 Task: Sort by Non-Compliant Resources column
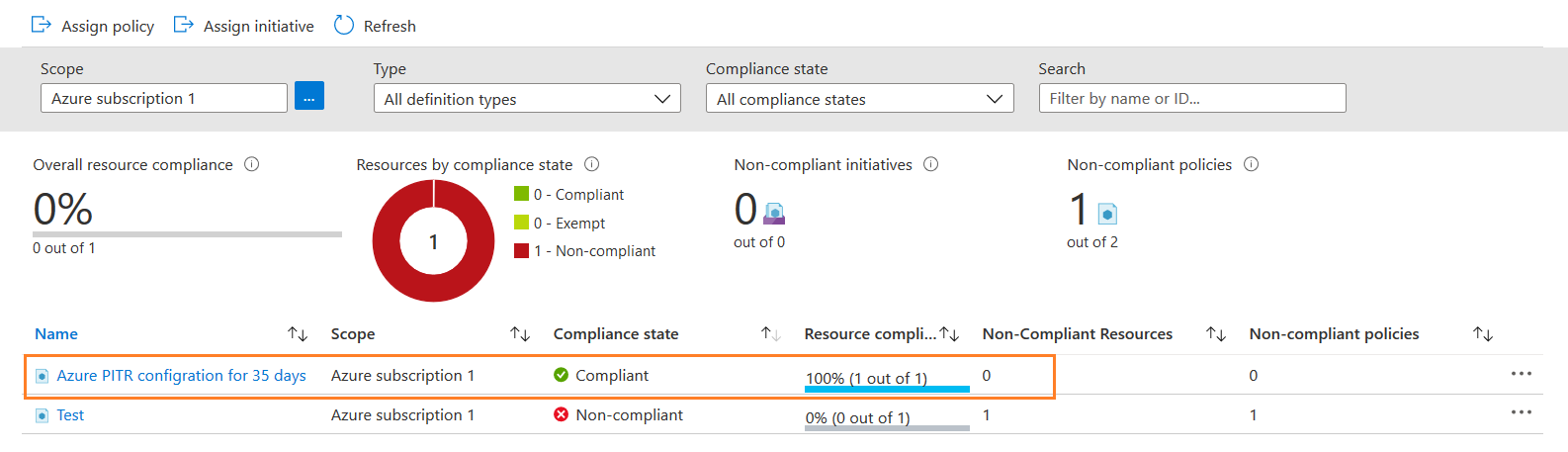[1215, 334]
